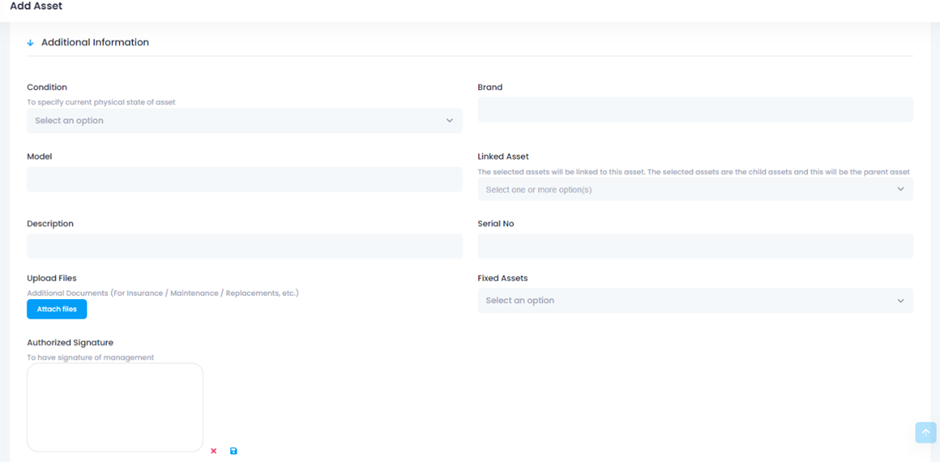Save signature with the blue disk icon

[234, 451]
